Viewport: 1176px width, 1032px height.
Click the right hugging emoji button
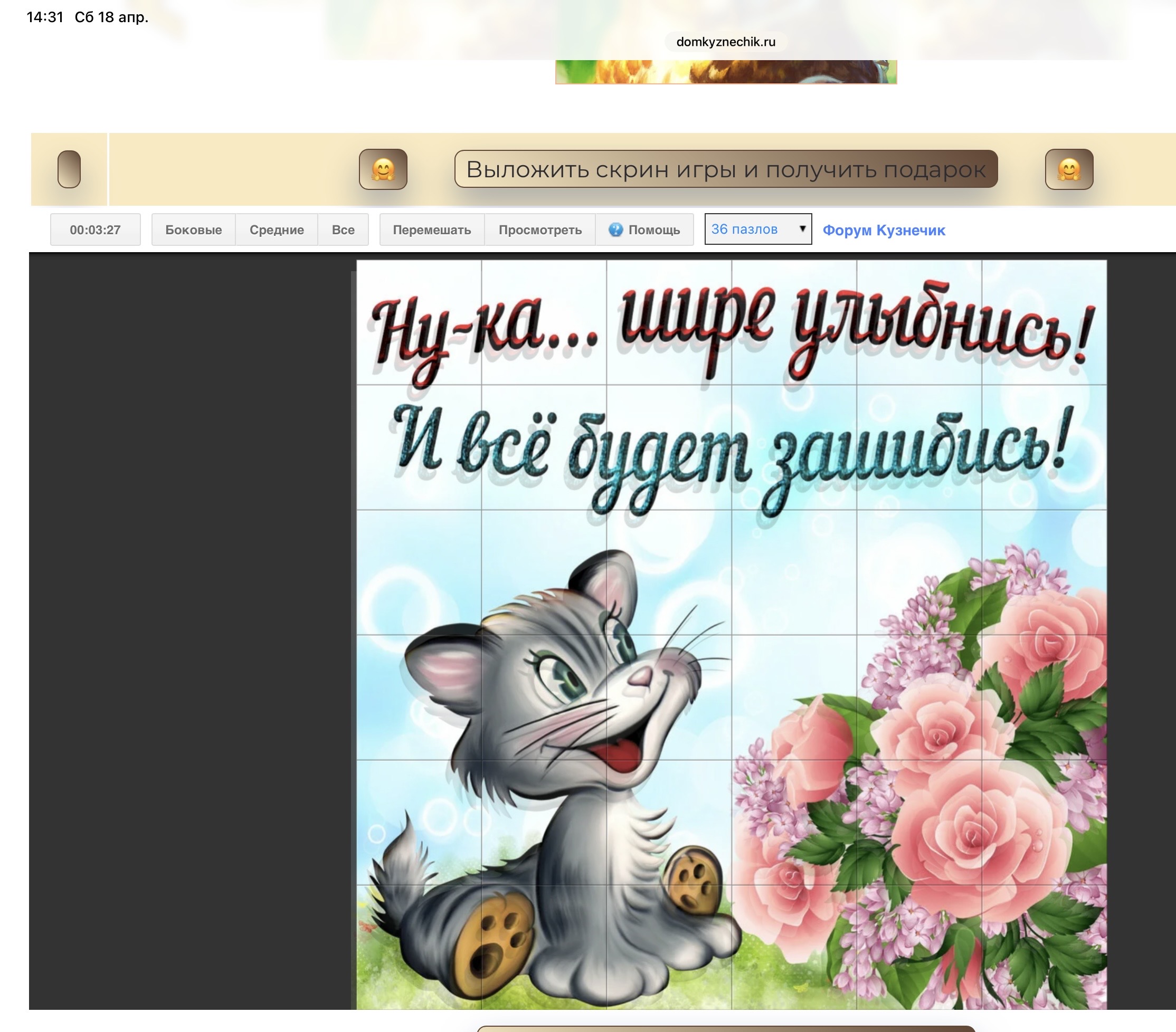(x=1068, y=169)
